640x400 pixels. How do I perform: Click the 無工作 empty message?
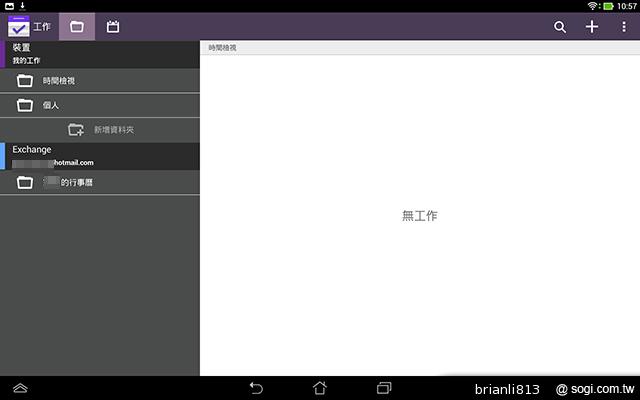click(x=420, y=216)
